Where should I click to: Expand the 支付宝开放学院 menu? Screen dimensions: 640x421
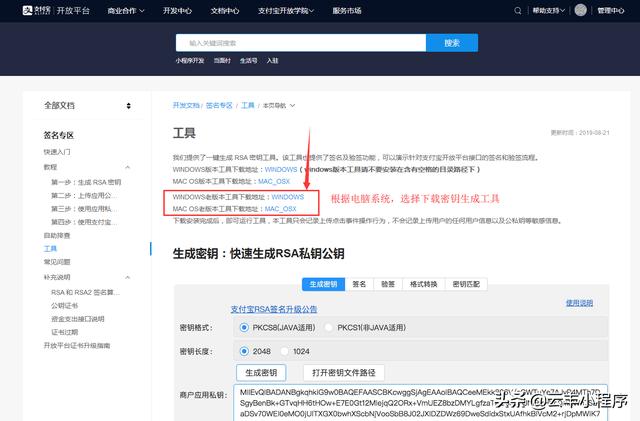coord(286,11)
